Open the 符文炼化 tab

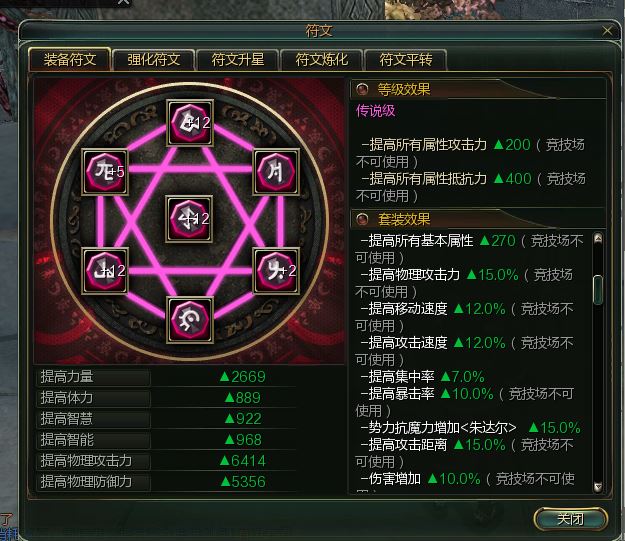pos(322,60)
